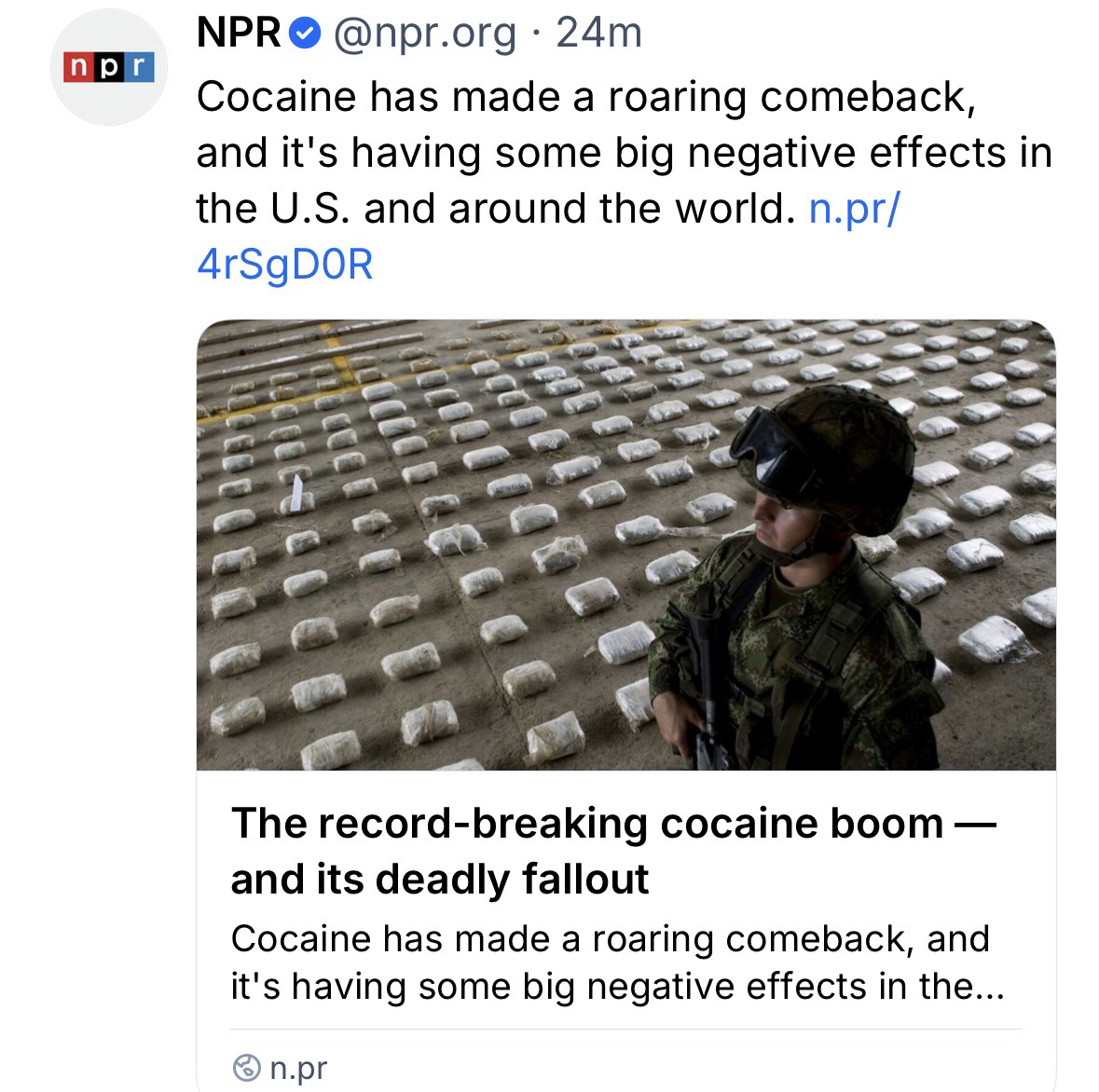Open the @npr.org handle

click(424, 34)
